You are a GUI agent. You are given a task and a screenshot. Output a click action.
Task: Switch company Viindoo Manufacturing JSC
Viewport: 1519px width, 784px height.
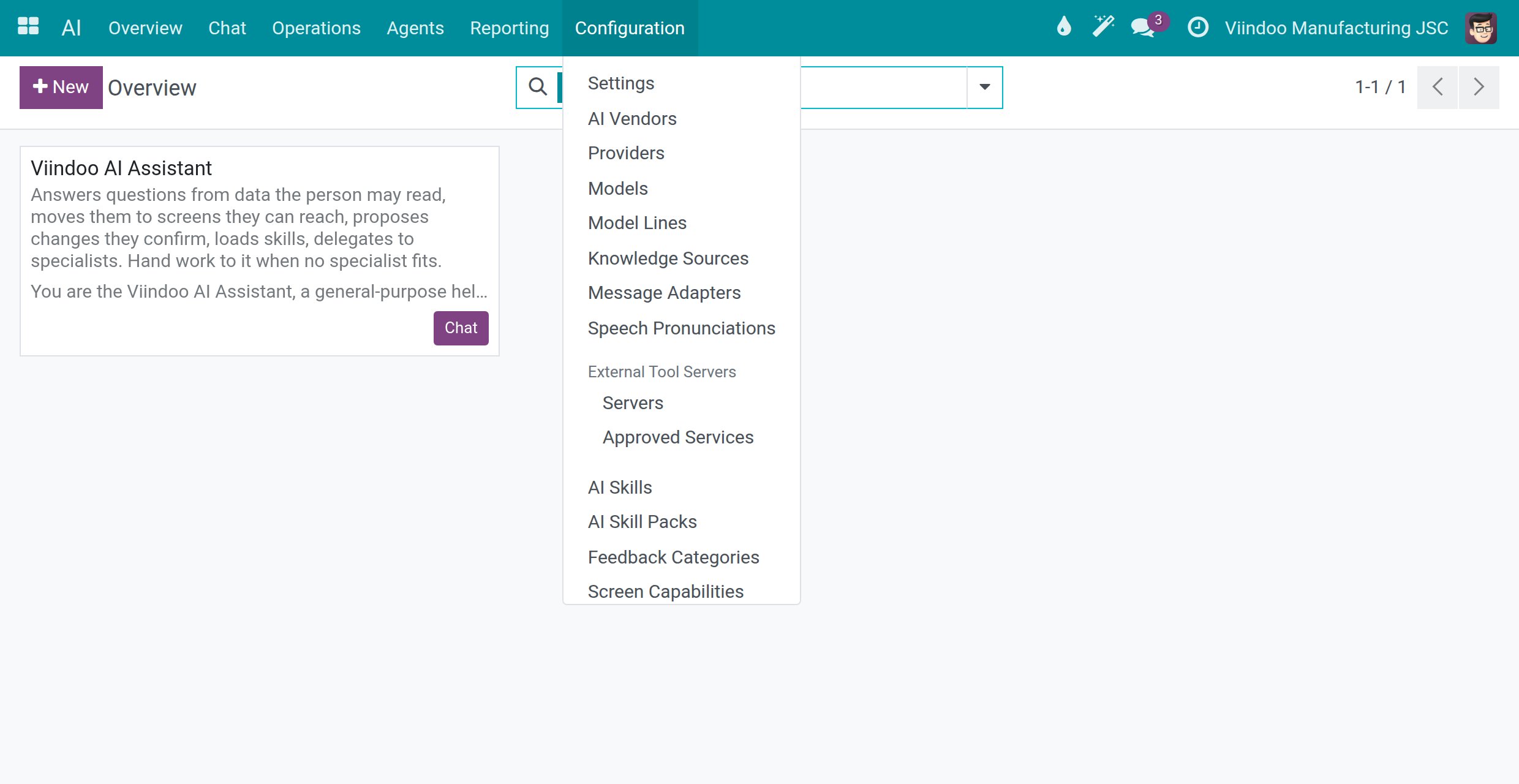[1336, 28]
